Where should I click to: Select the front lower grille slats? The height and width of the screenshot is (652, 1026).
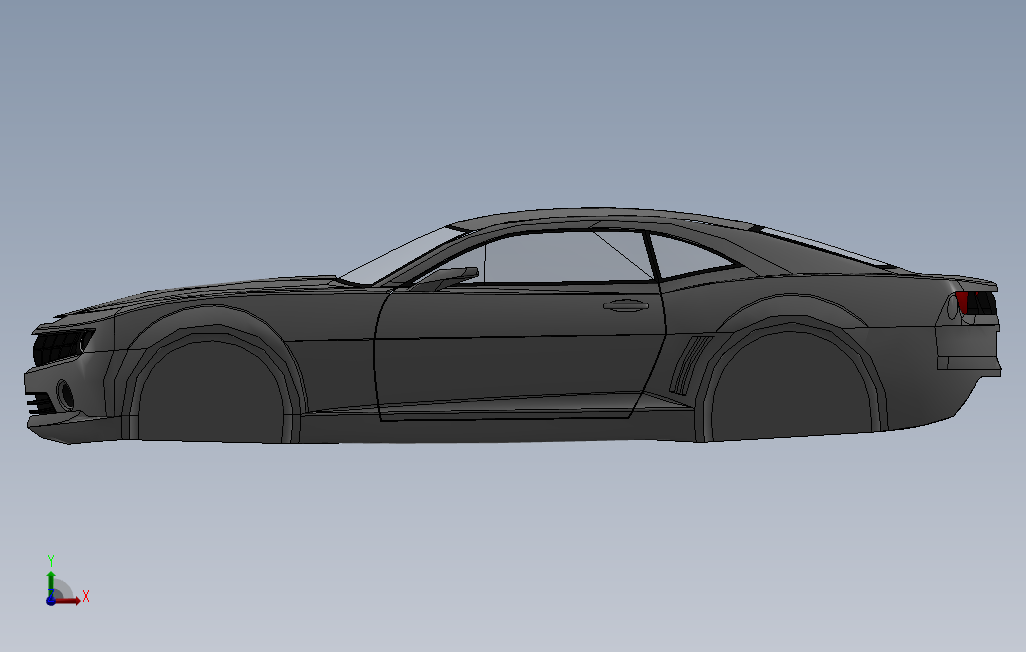[x=41, y=401]
